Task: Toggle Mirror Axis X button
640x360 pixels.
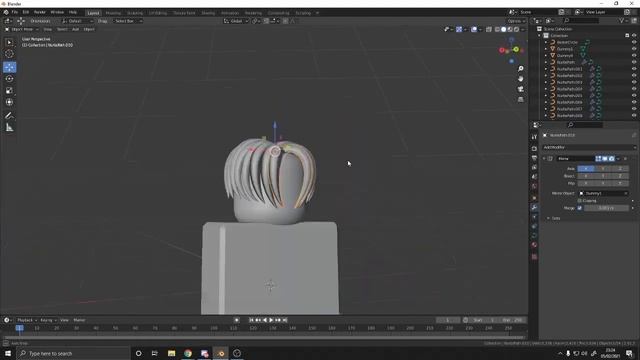Action: pyautogui.click(x=586, y=169)
